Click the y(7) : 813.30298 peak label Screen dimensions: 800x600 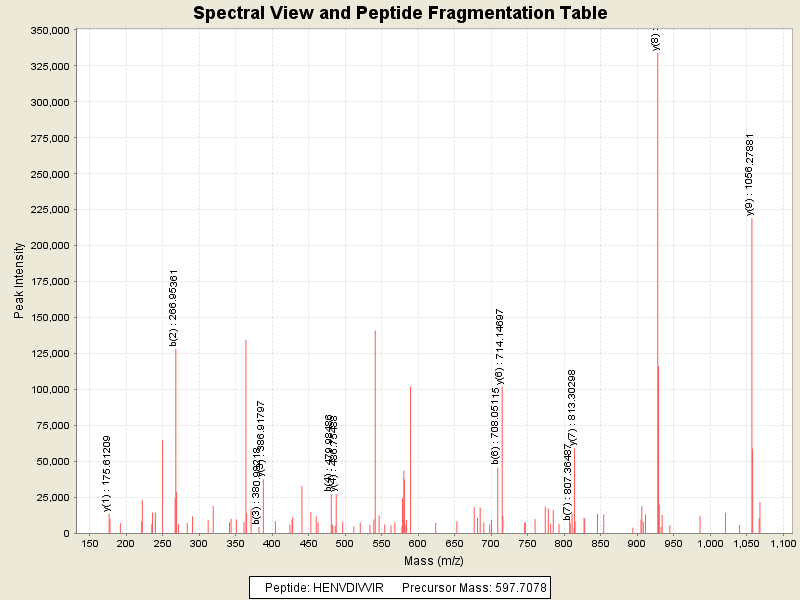click(x=572, y=406)
